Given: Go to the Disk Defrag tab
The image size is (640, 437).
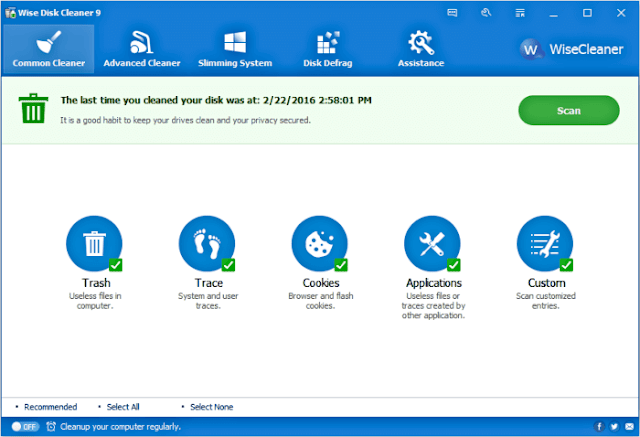Looking at the screenshot, I should (x=328, y=49).
